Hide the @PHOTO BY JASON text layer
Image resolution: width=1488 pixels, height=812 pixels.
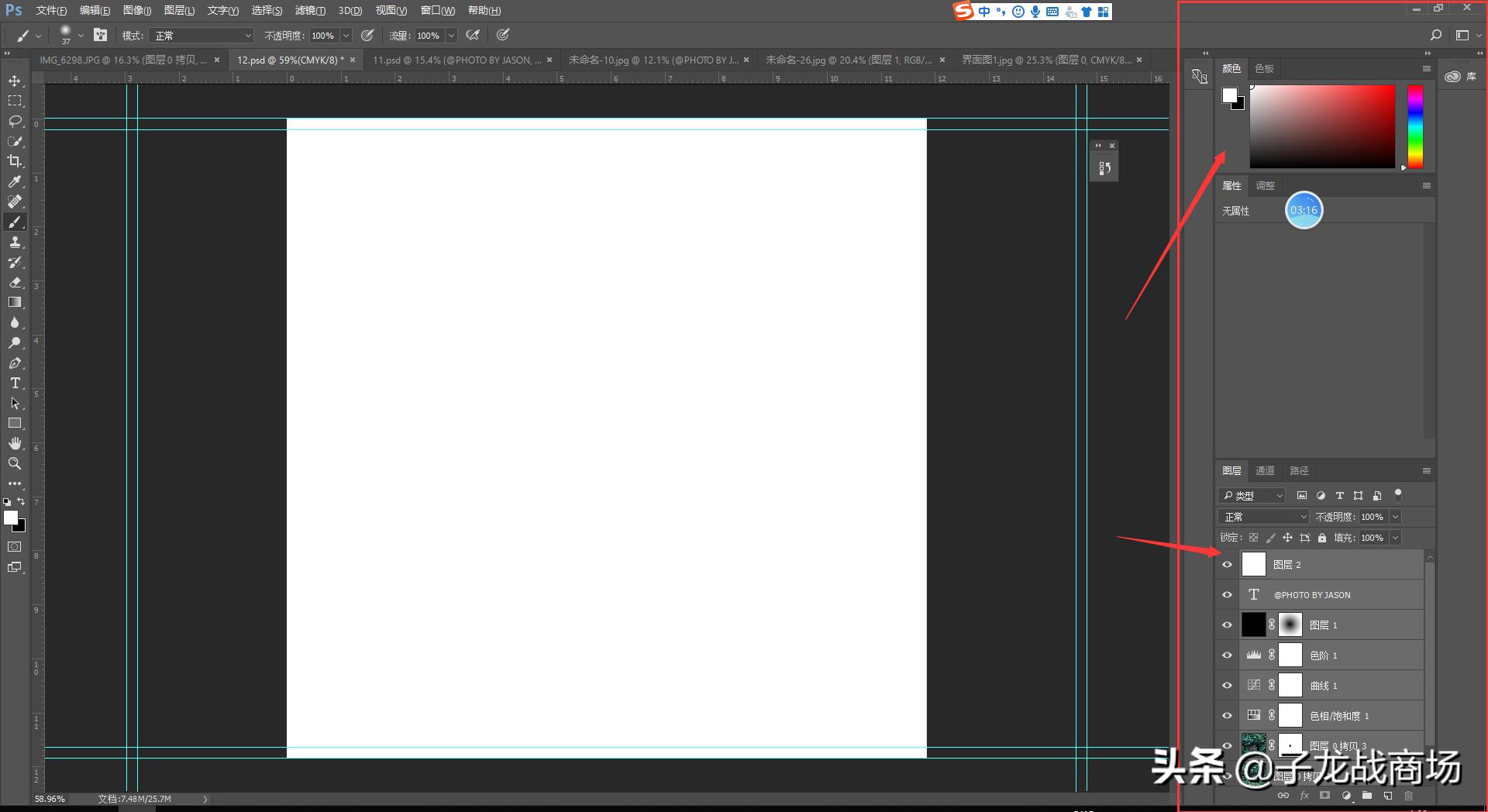1227,595
